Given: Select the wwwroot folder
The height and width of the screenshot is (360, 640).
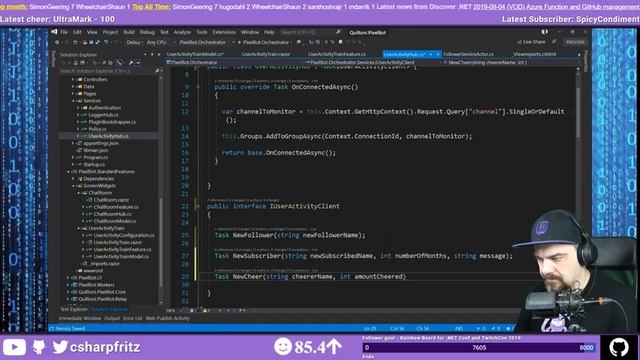Looking at the screenshot, I should point(93,271).
